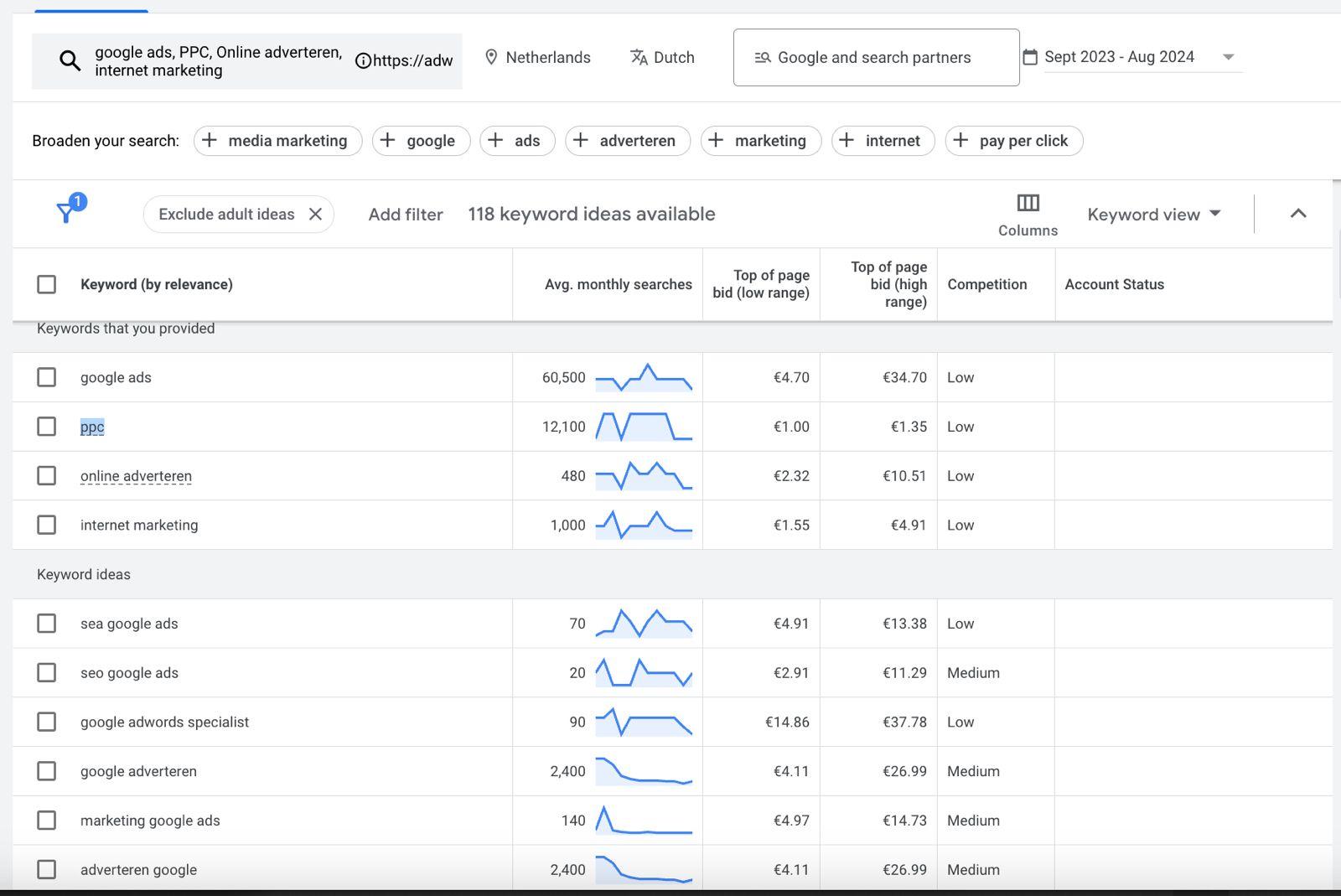This screenshot has width=1341, height=896.
Task: Click the search network icon
Action: [x=762, y=58]
